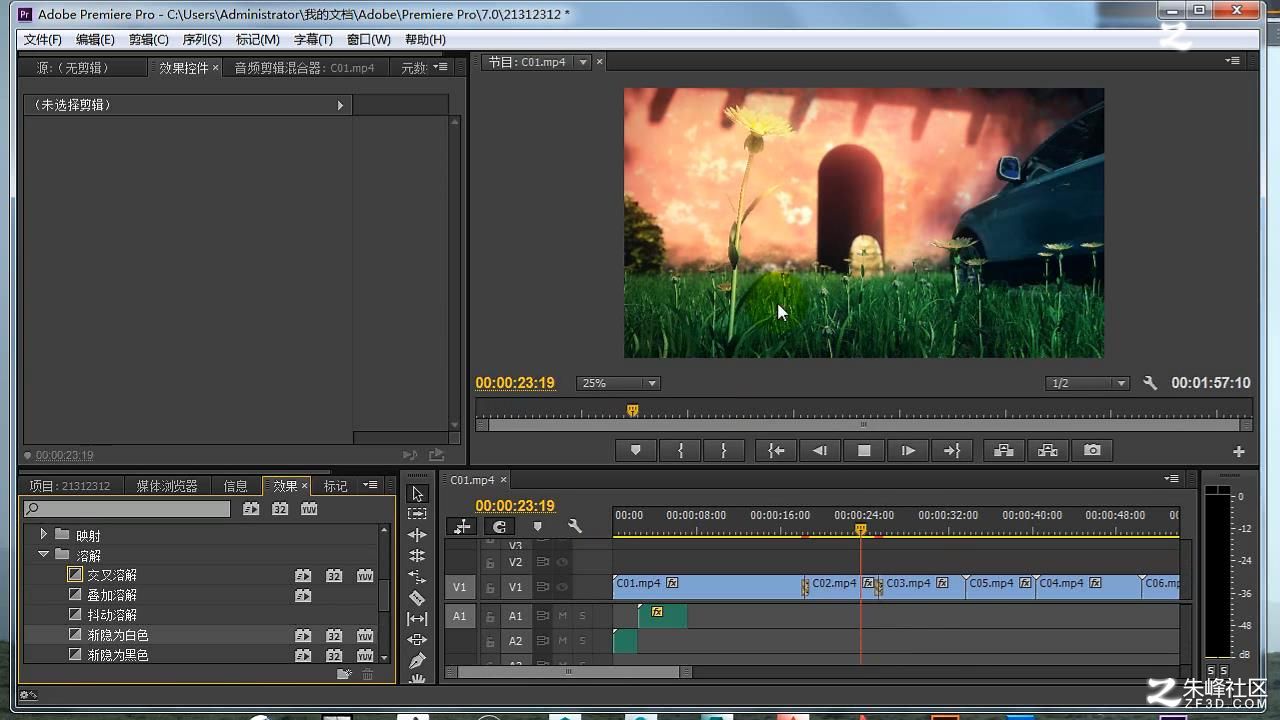
Task: Open the 25% zoom level dropdown
Action: (619, 383)
